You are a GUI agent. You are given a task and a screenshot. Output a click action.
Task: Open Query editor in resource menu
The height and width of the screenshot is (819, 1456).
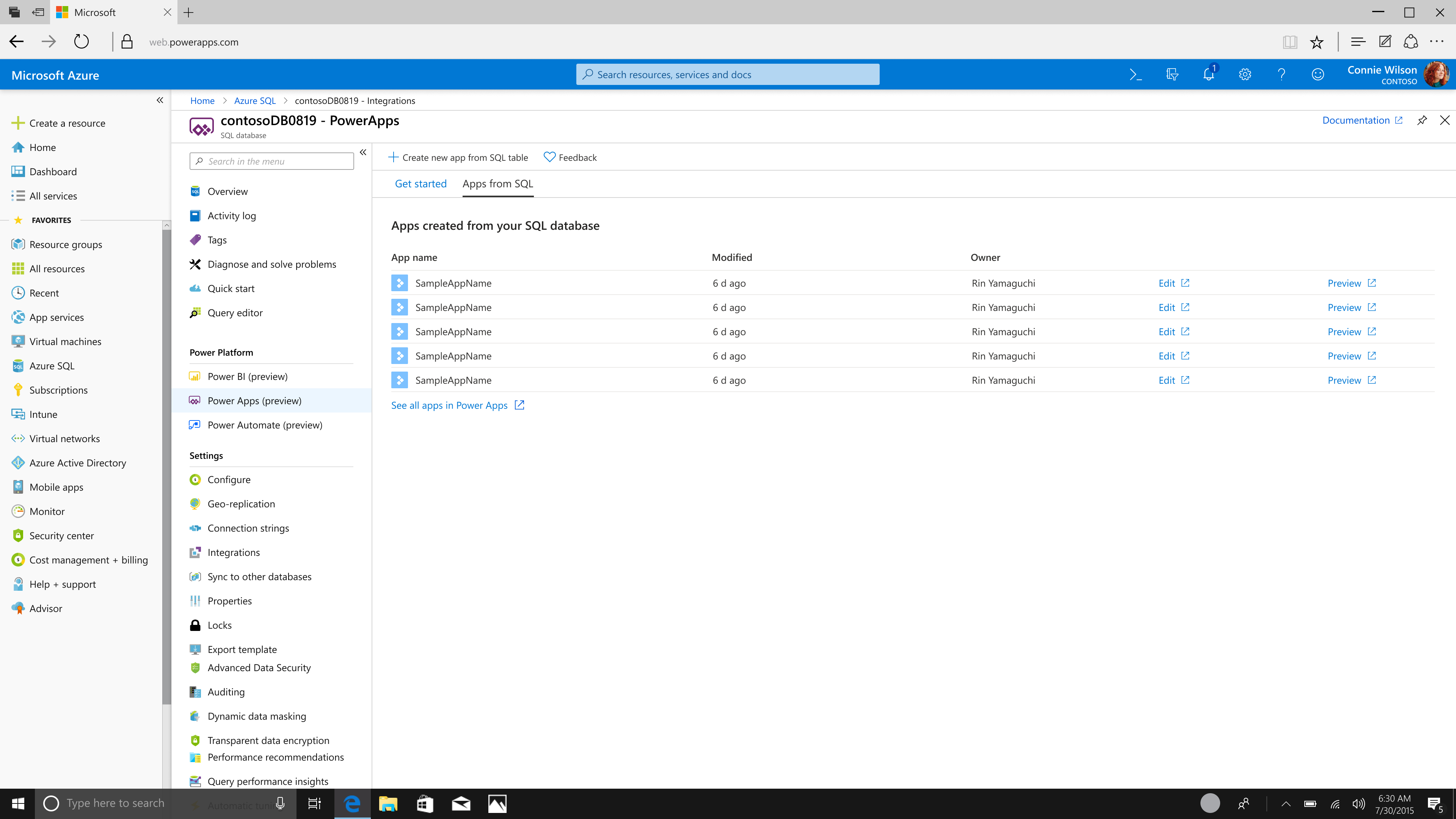point(235,312)
